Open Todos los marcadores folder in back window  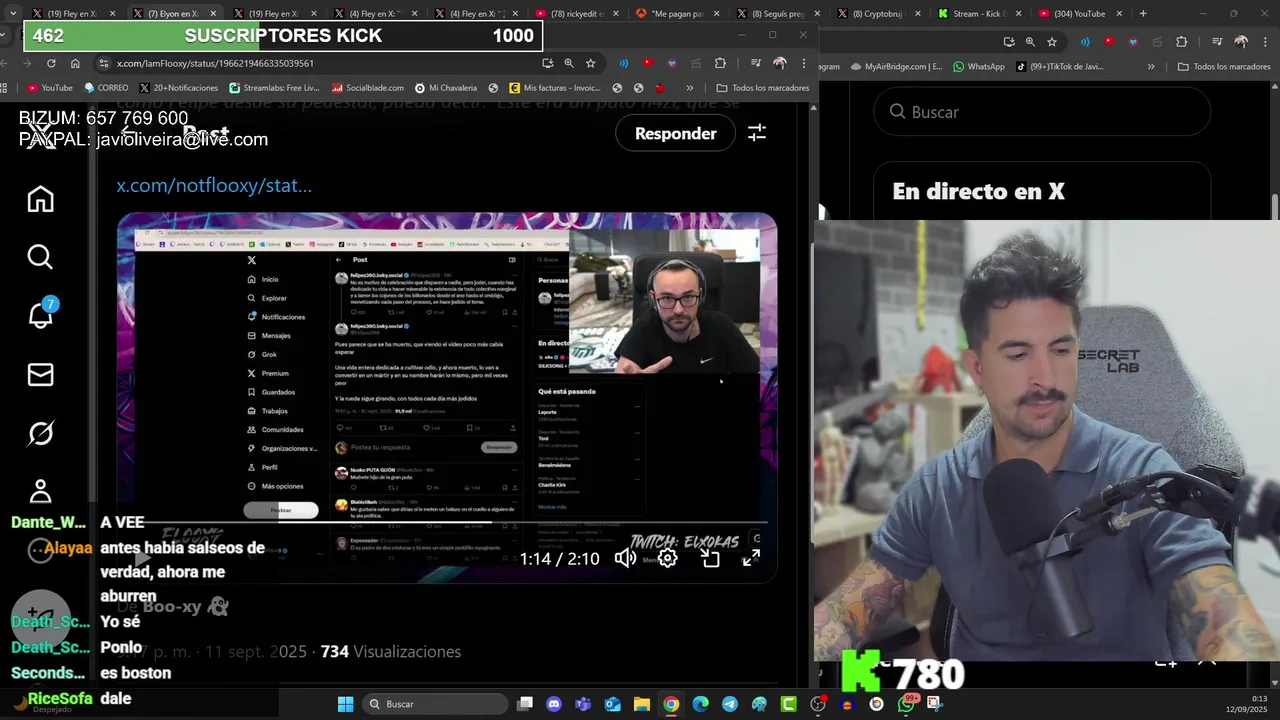pyautogui.click(x=1224, y=67)
